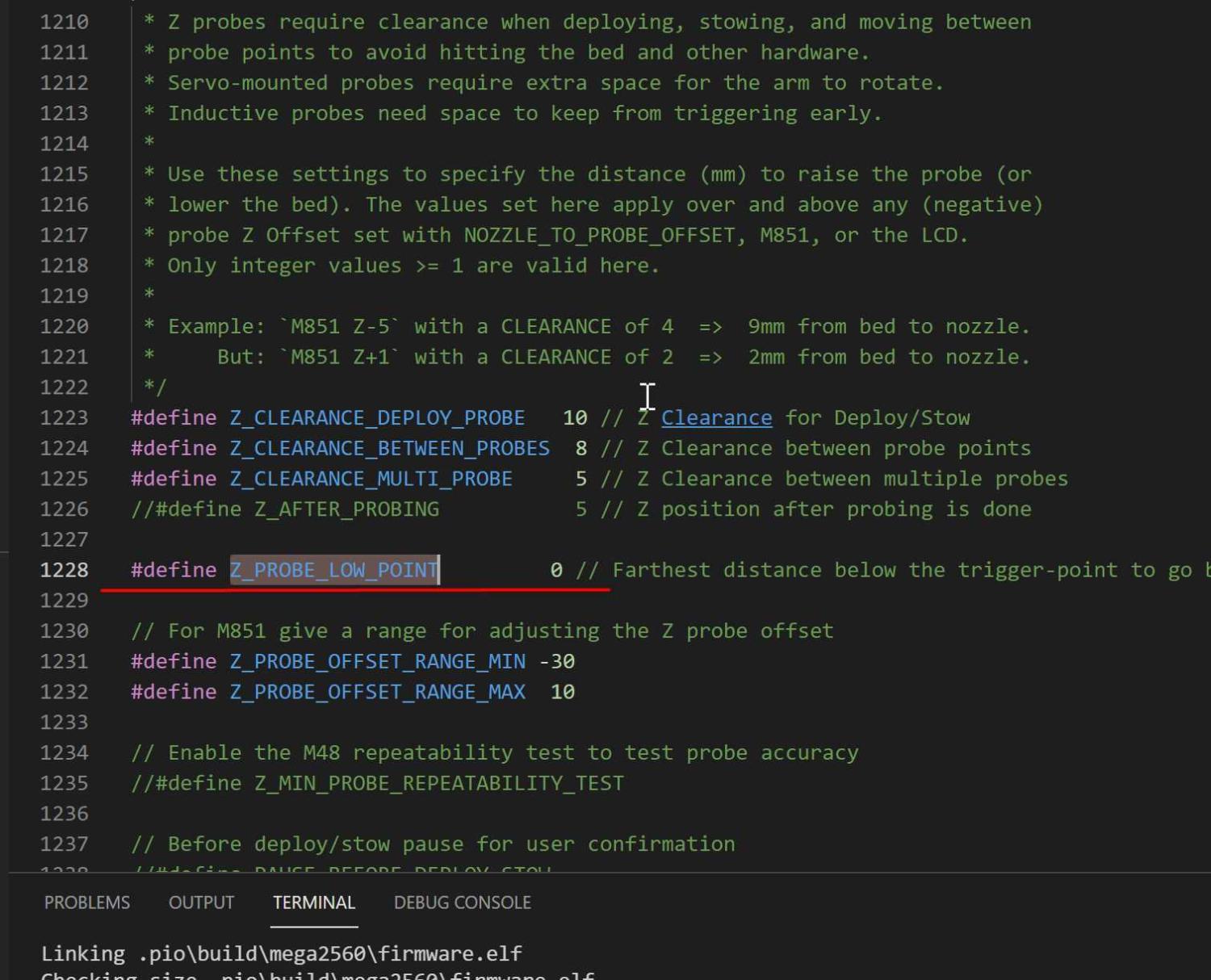The image size is (1211, 980).
Task: Select the TERMINAL panel tab
Action: point(313,903)
